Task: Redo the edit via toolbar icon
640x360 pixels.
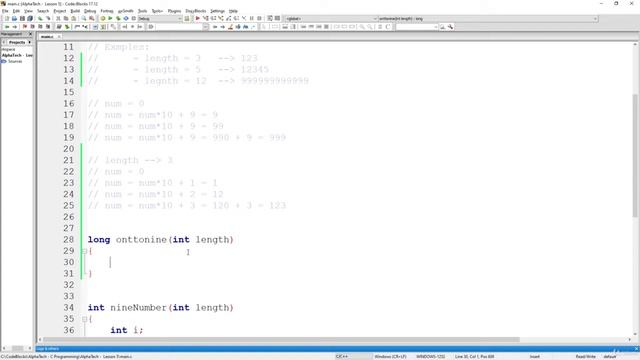Action: [x=48, y=18]
